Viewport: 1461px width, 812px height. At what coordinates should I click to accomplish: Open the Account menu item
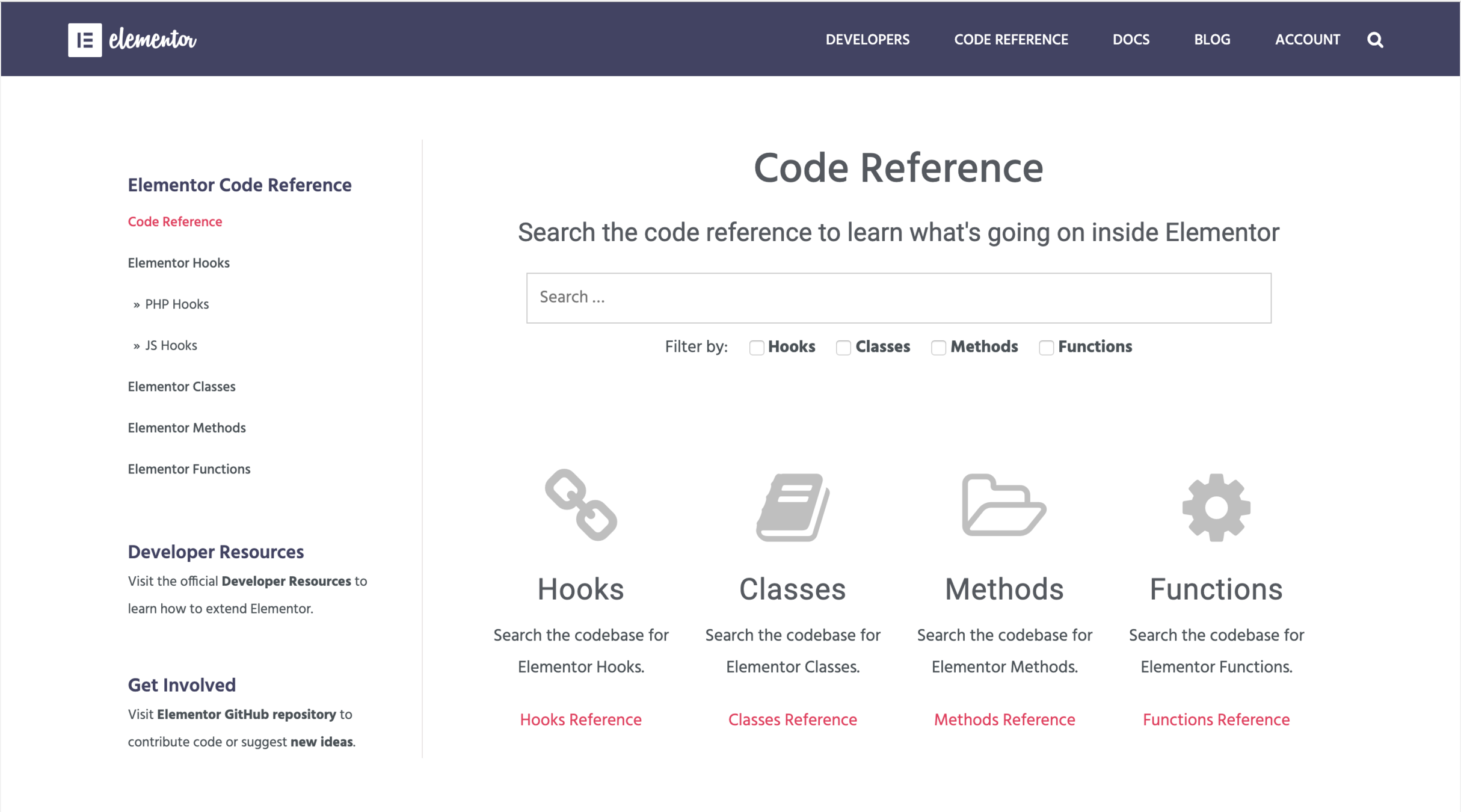1307,40
